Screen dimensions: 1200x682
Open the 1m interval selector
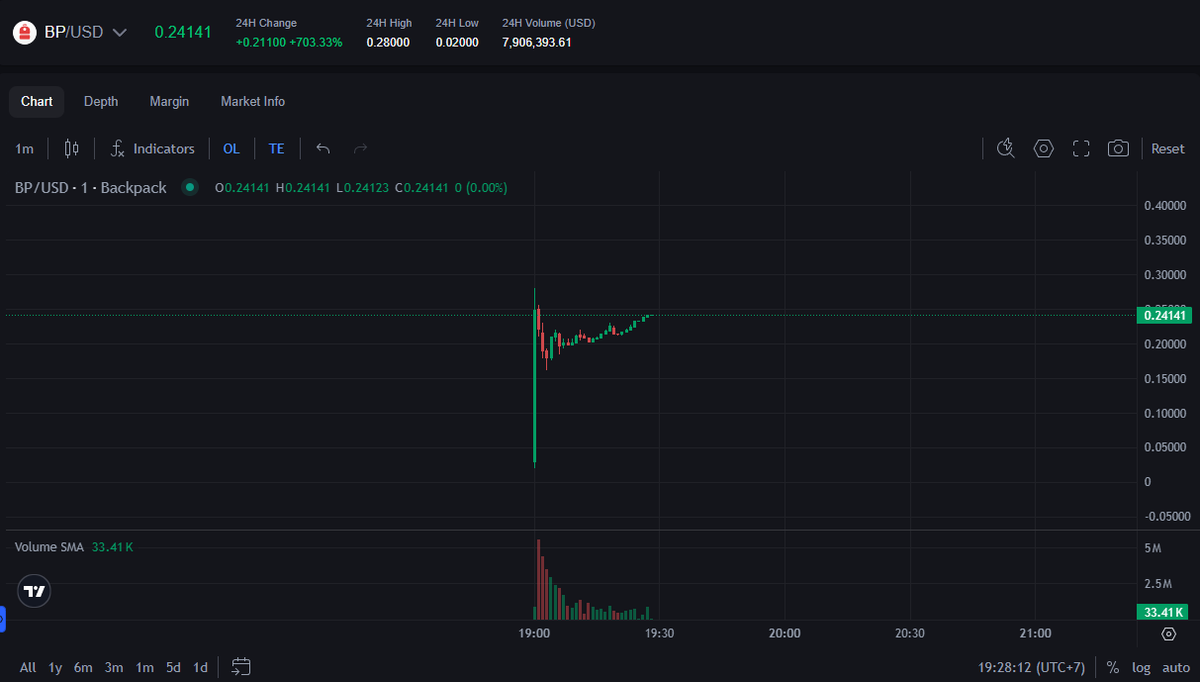coord(24,148)
